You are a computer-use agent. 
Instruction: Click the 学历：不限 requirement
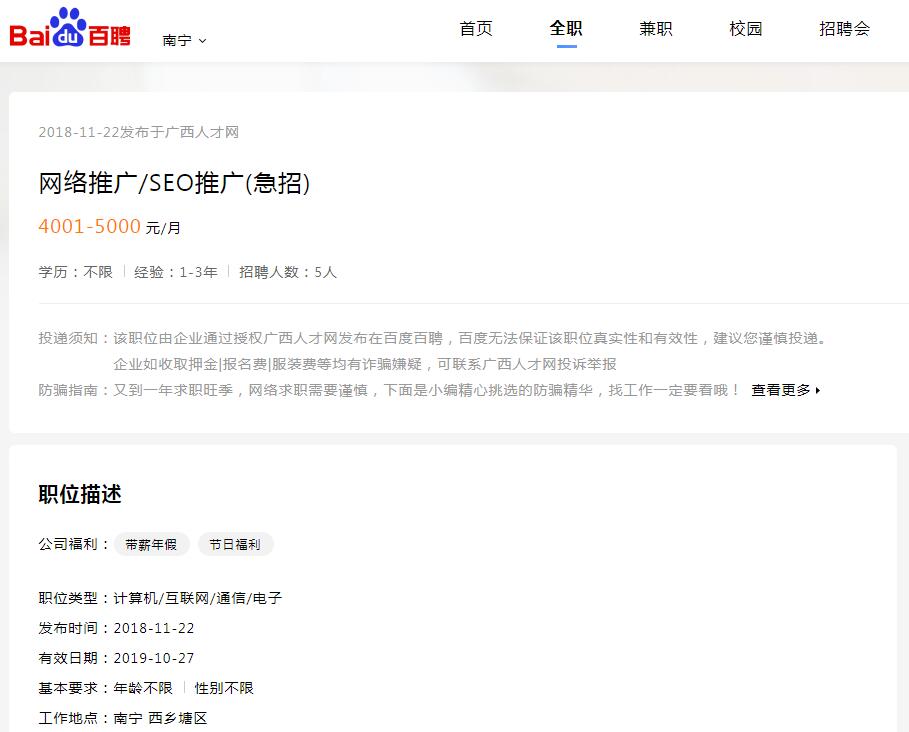click(x=76, y=272)
